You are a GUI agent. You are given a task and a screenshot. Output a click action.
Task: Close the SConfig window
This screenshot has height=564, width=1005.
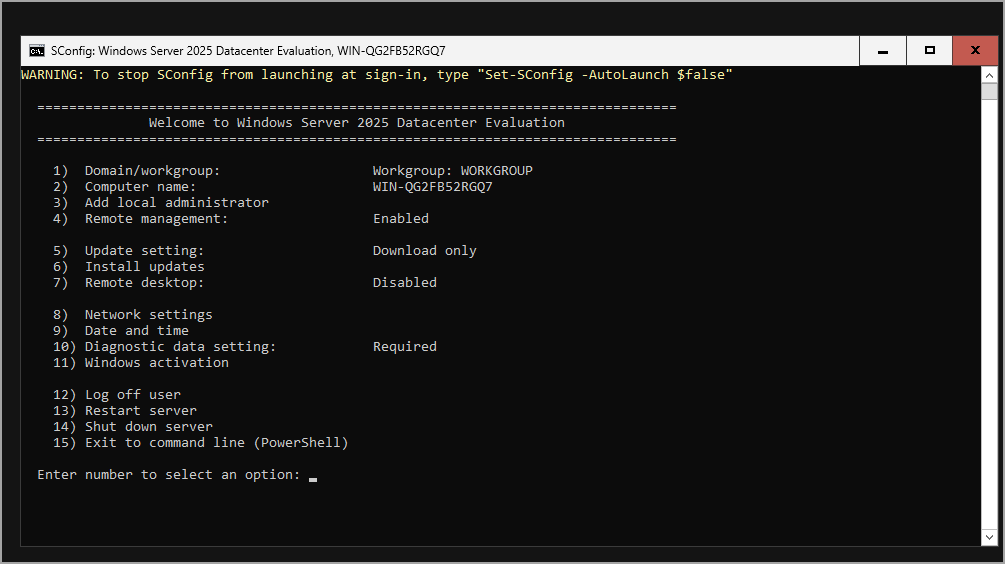(x=975, y=51)
